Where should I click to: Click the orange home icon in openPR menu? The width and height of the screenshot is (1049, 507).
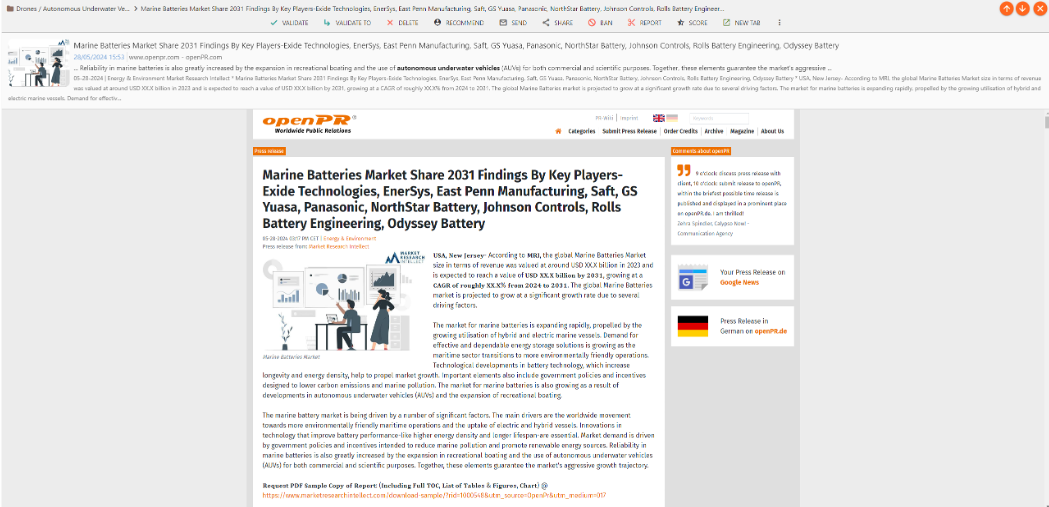(x=558, y=131)
